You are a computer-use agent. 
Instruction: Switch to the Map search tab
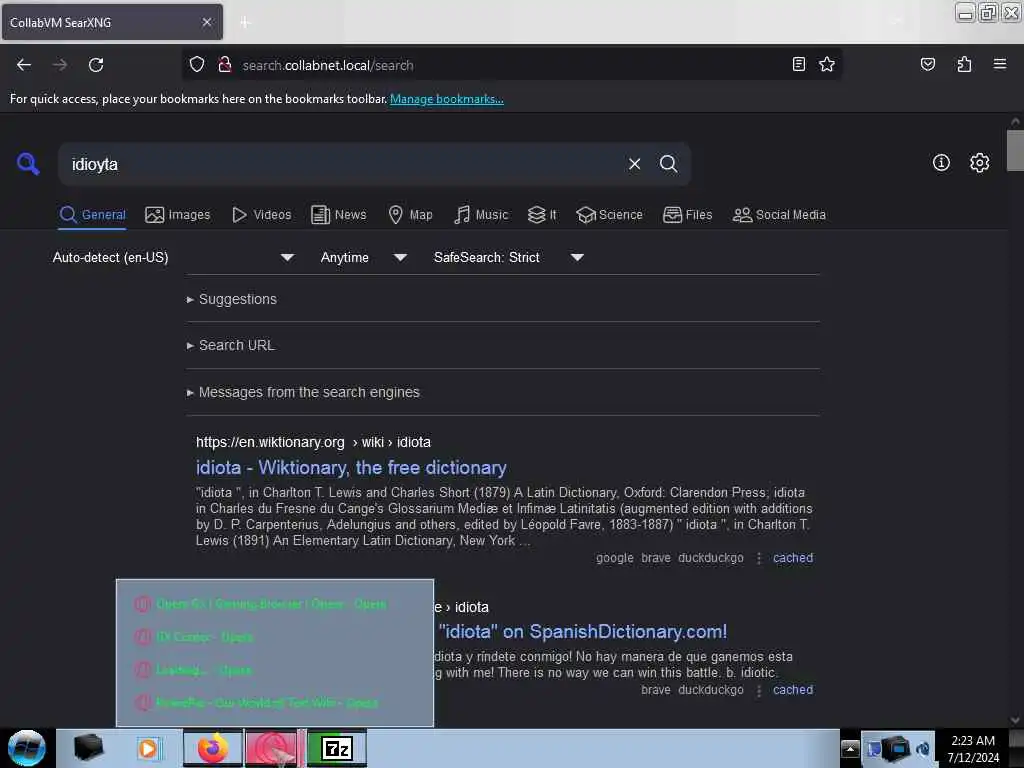(410, 215)
